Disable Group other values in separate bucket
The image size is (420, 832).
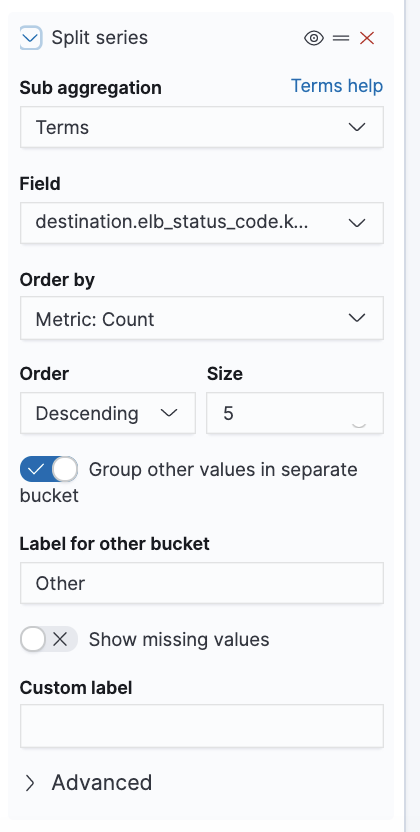tap(49, 470)
